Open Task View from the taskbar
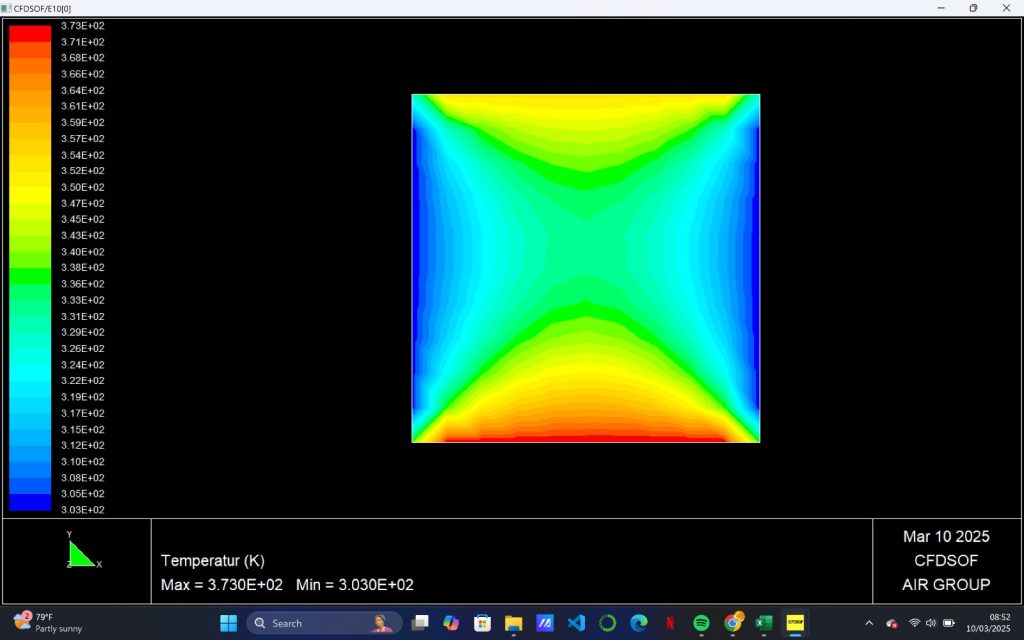 [420, 623]
